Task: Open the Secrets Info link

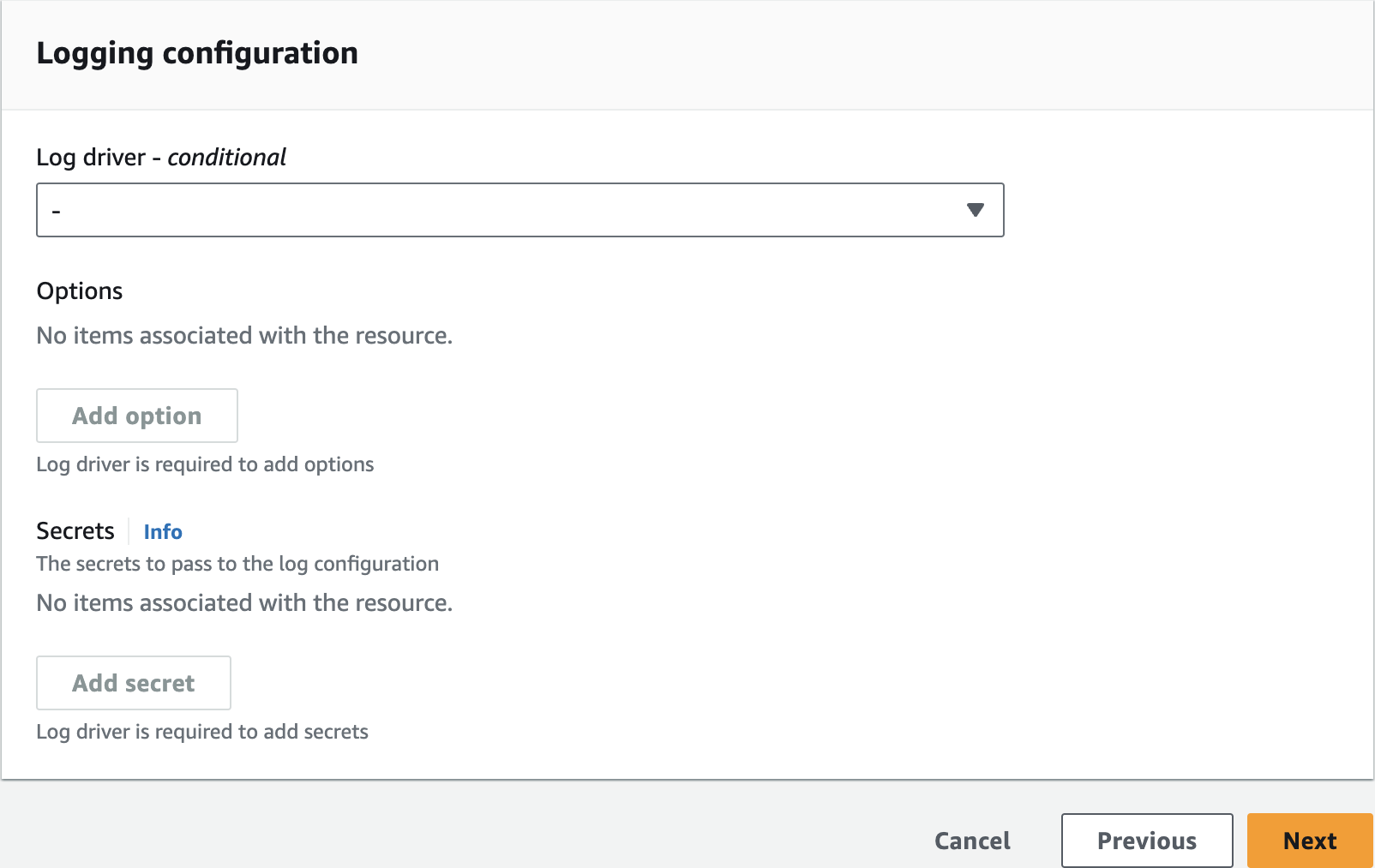Action: (x=163, y=532)
